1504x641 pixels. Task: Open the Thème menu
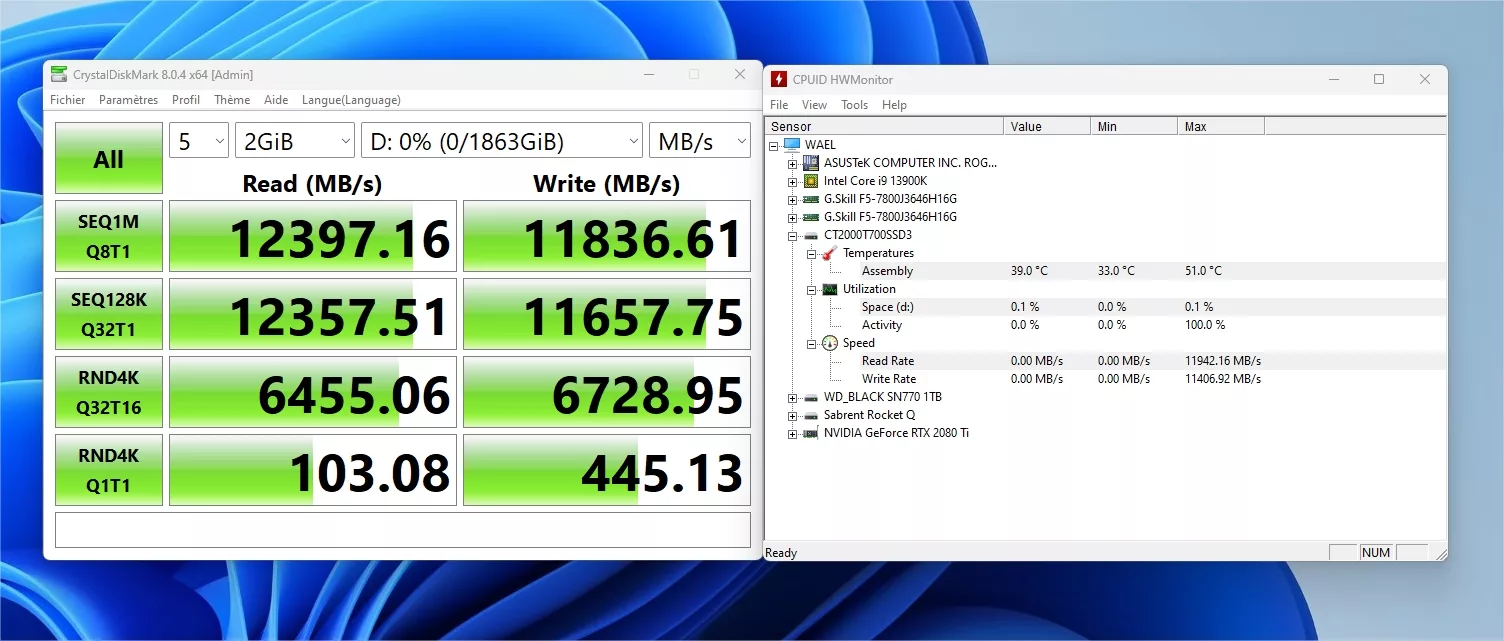coord(232,100)
